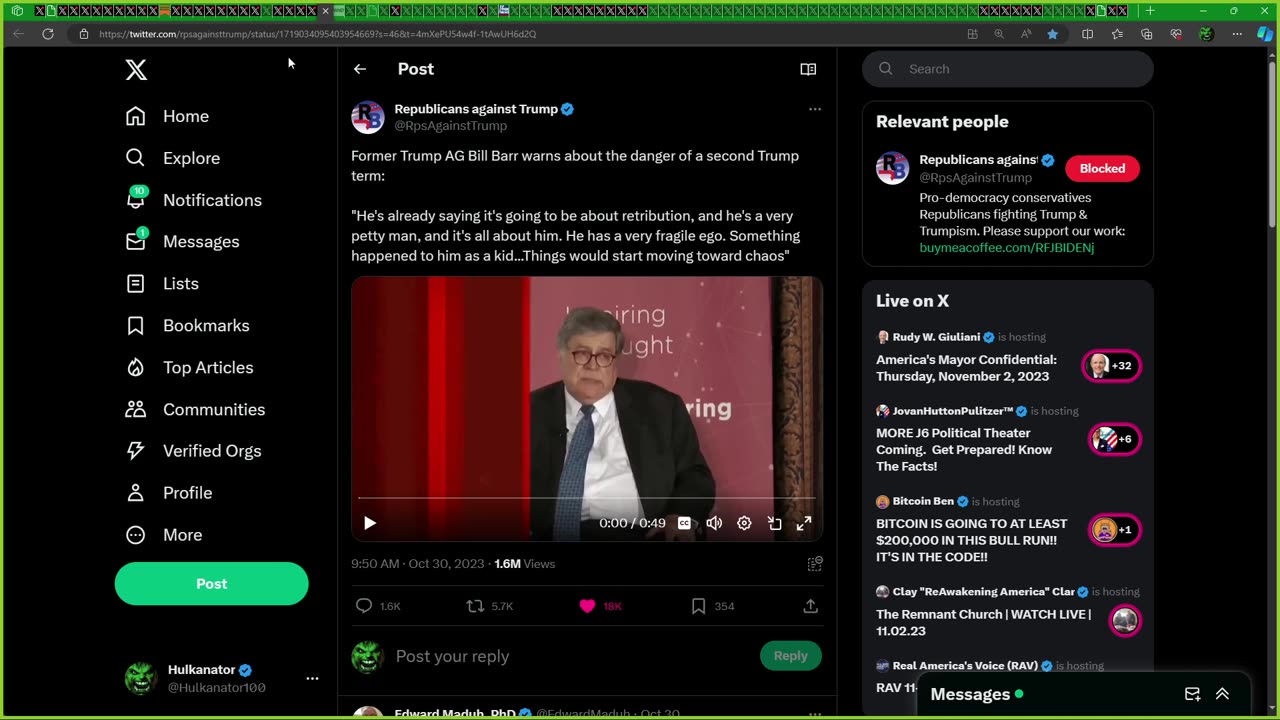Open reader view icon beside Post header

coord(808,69)
